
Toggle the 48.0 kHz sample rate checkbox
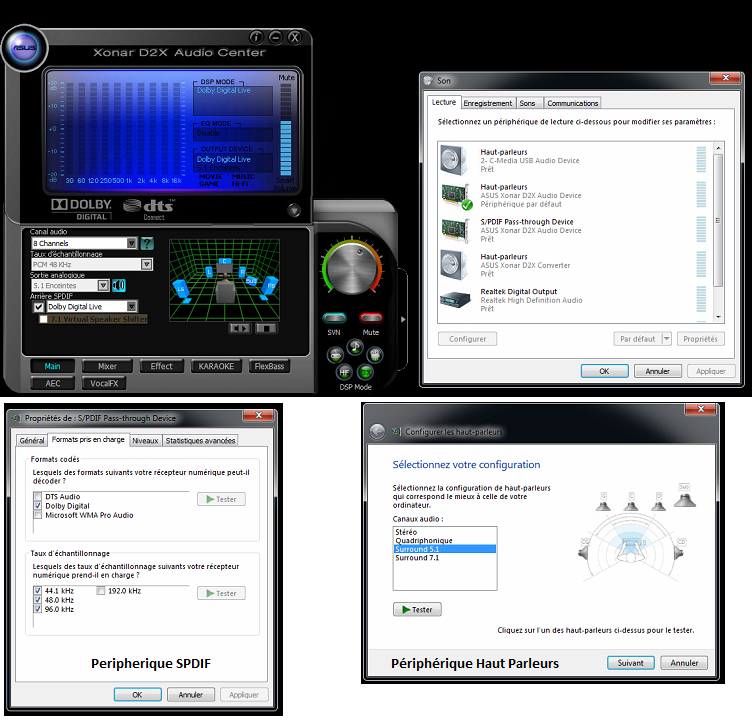tap(37, 600)
